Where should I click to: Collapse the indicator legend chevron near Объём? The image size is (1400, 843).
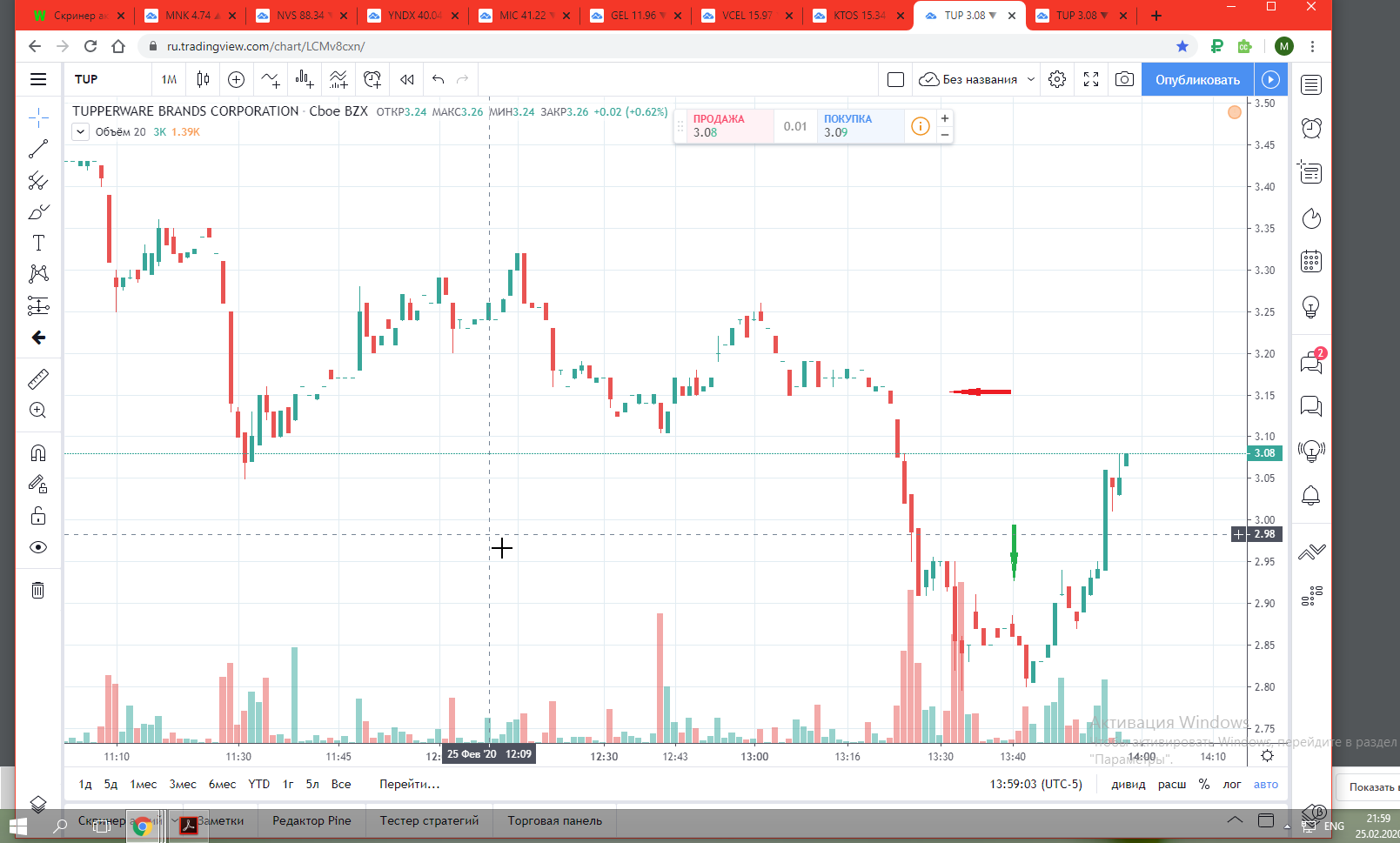(80, 132)
